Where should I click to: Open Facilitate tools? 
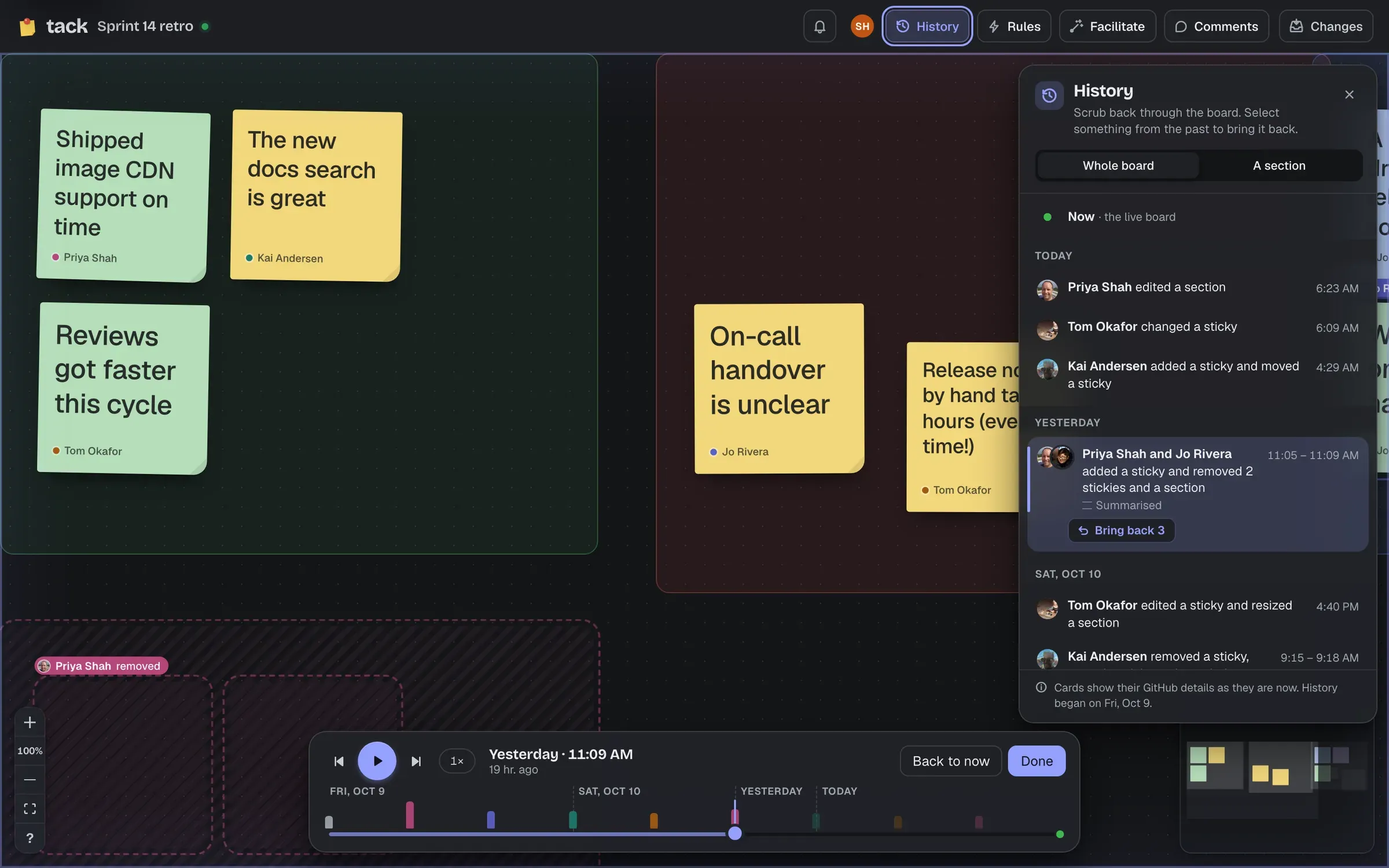tap(1107, 26)
